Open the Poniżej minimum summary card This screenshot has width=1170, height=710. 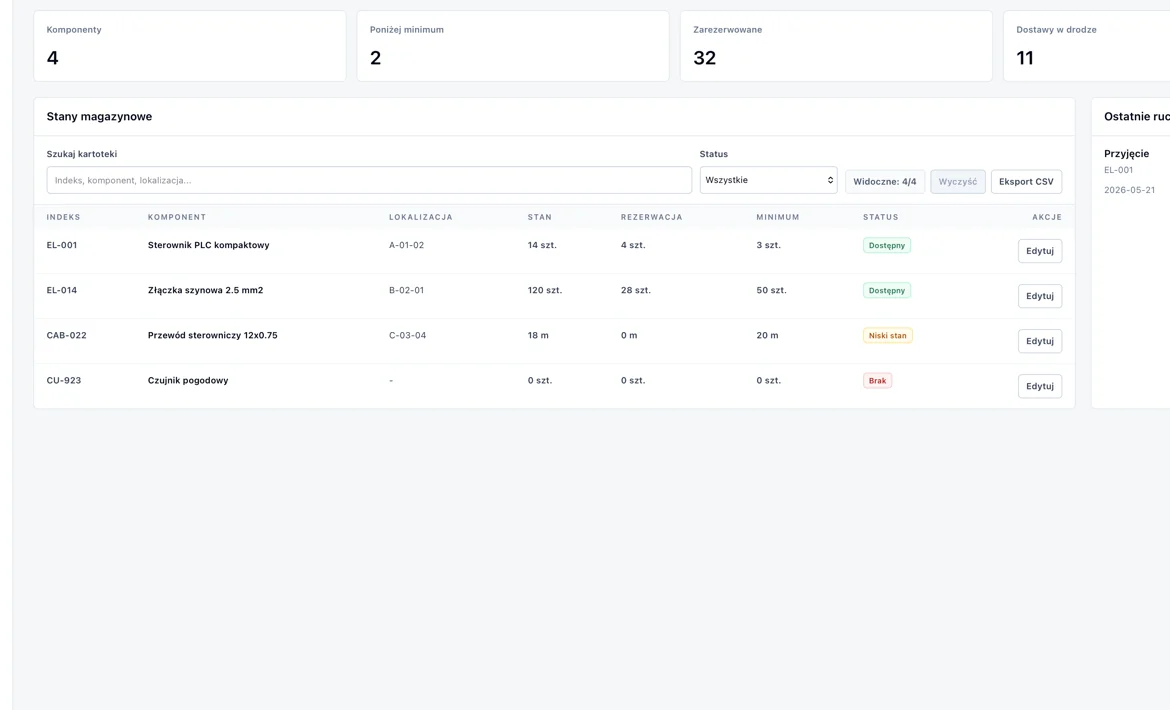[x=513, y=46]
